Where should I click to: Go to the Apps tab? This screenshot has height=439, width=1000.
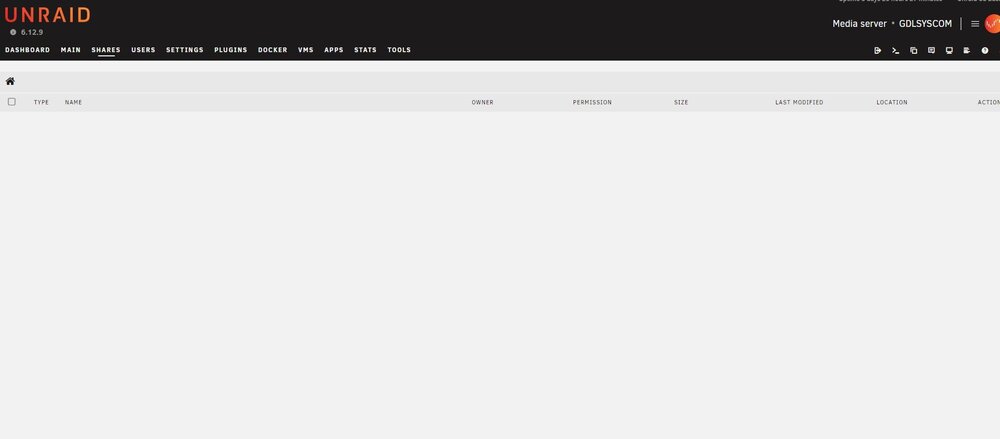coord(334,50)
